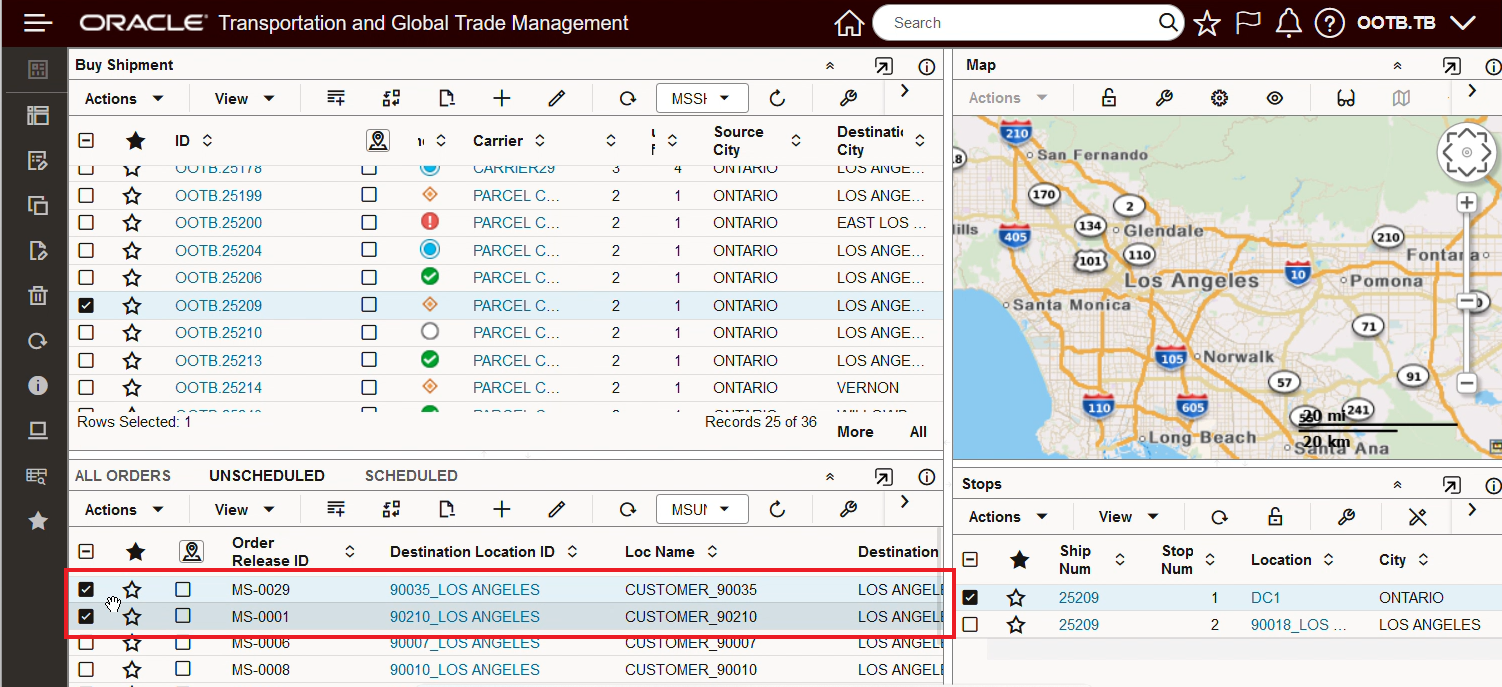
Task: Select the UNSCHEDULED tab
Action: (x=266, y=475)
